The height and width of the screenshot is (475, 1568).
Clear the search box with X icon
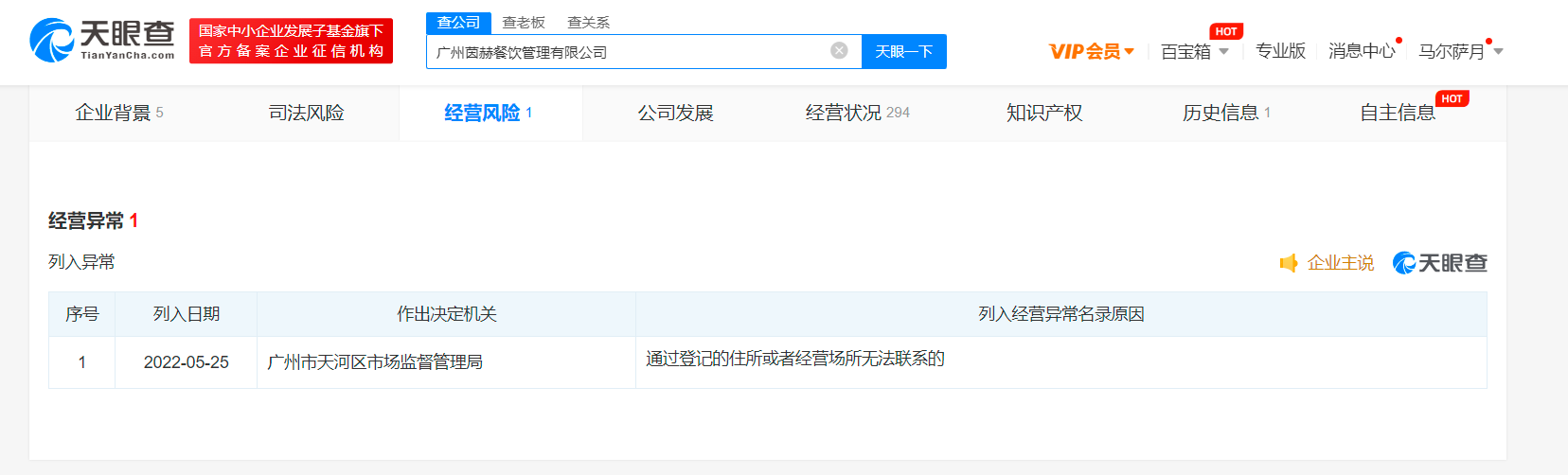[839, 51]
